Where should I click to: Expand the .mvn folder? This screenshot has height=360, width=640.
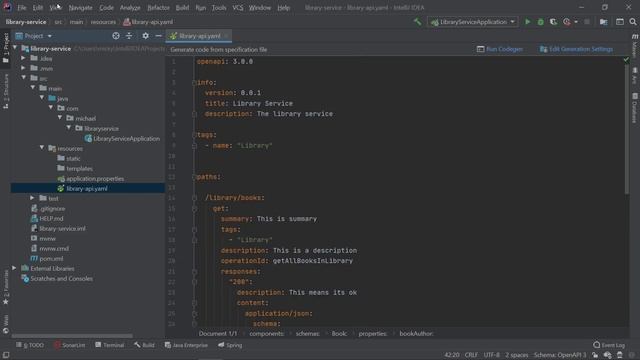[24, 68]
